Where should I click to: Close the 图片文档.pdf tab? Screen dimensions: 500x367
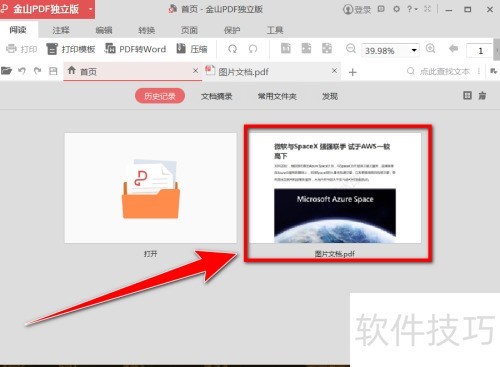point(334,71)
